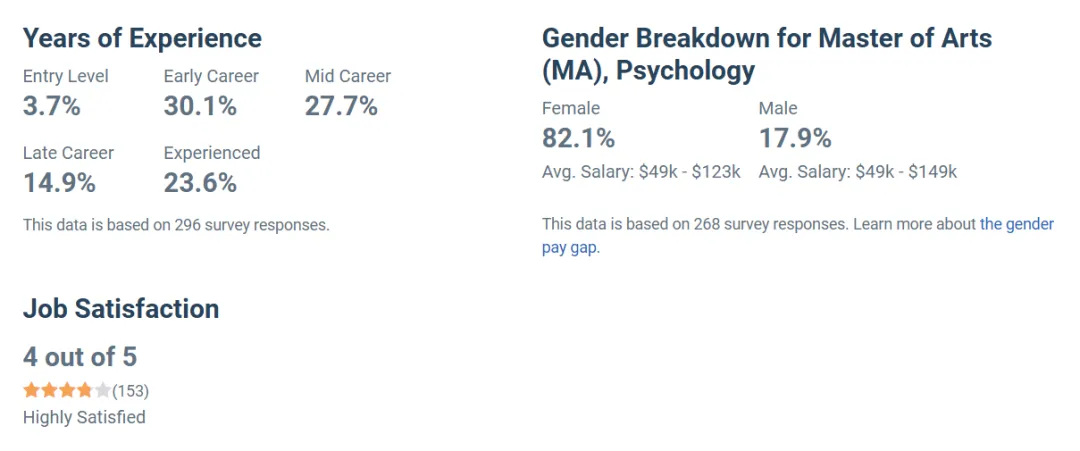
Task: Click the Female 82.1% figure
Action: (579, 138)
